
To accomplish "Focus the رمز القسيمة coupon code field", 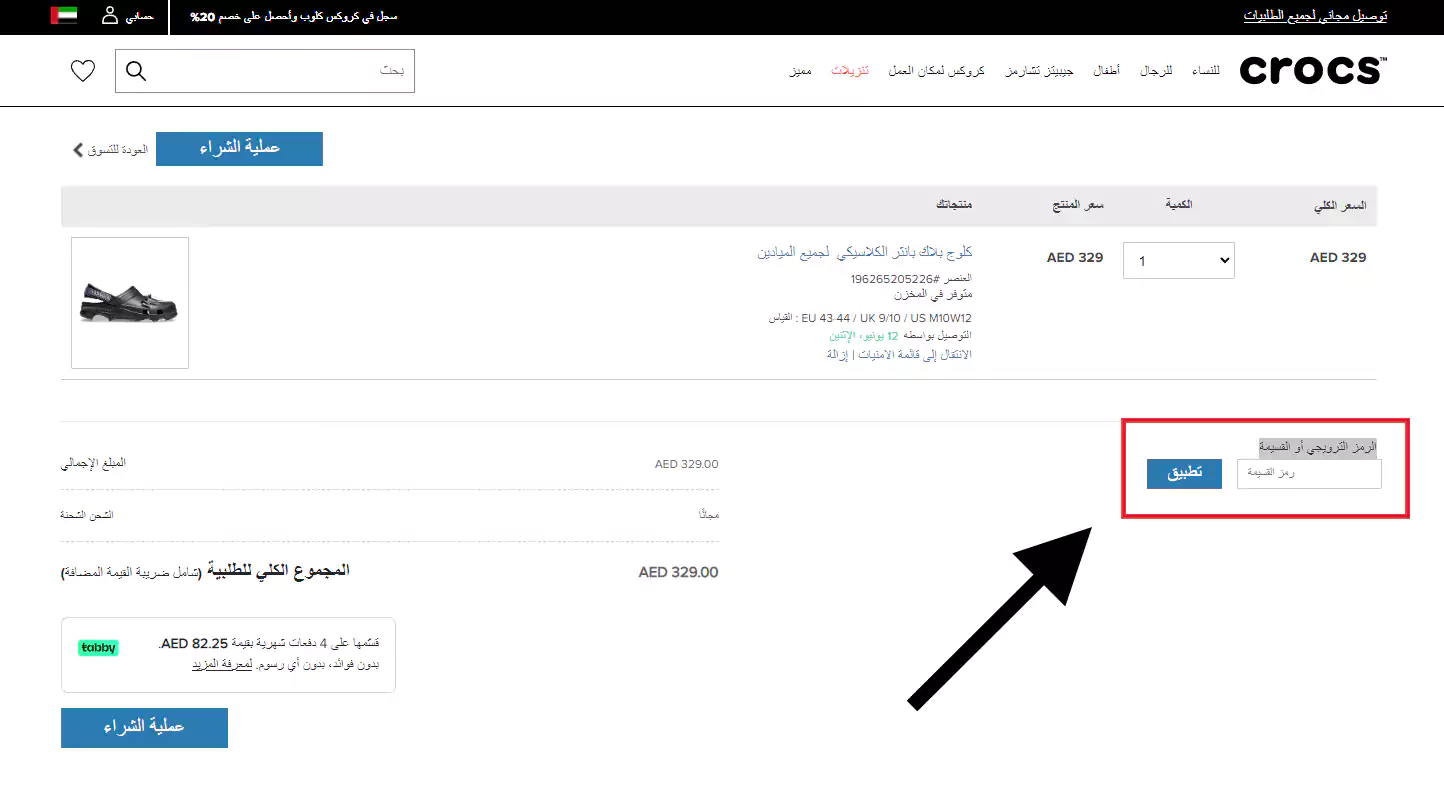I will 1309,473.
